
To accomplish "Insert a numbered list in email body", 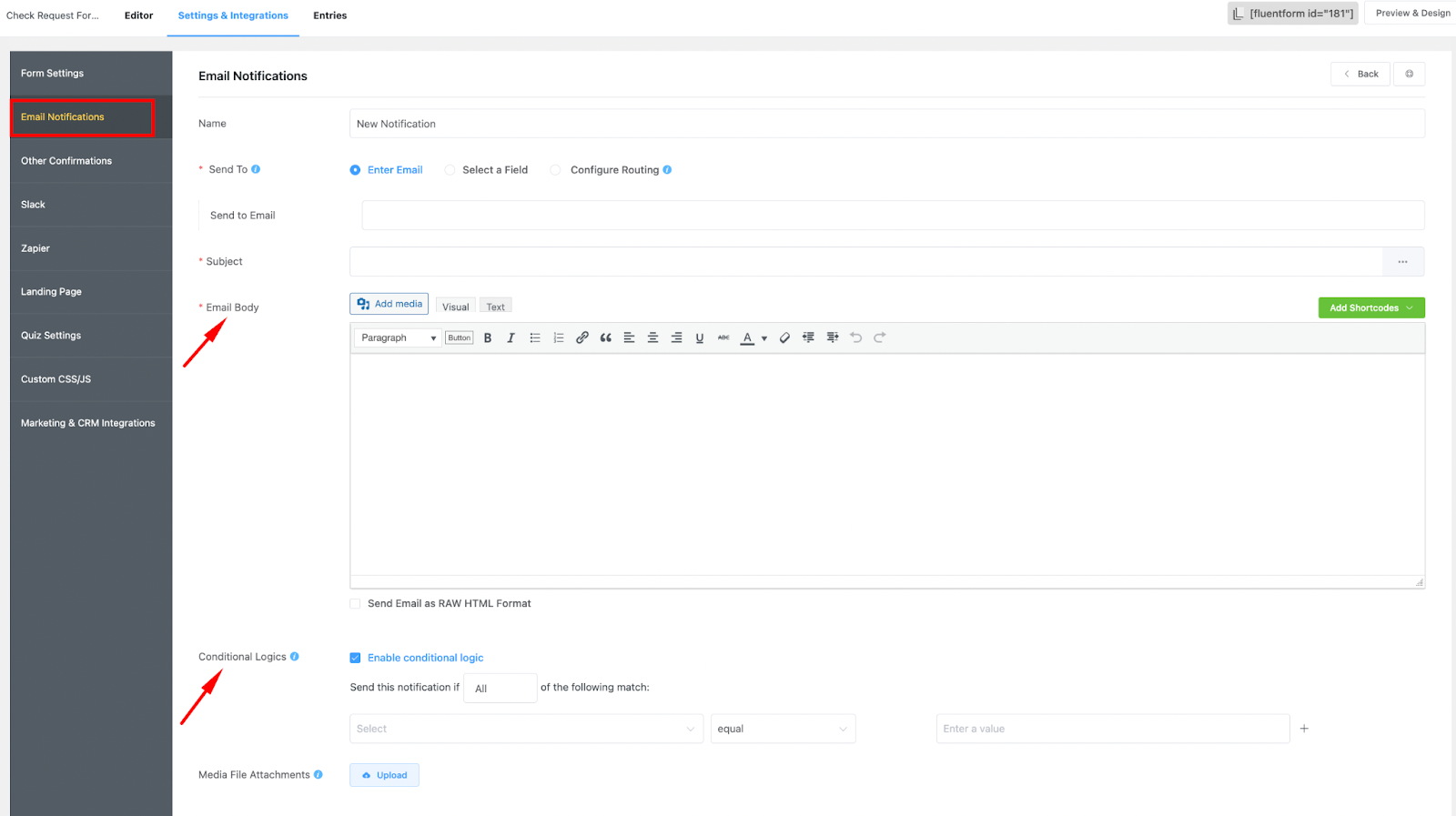I will click(559, 337).
